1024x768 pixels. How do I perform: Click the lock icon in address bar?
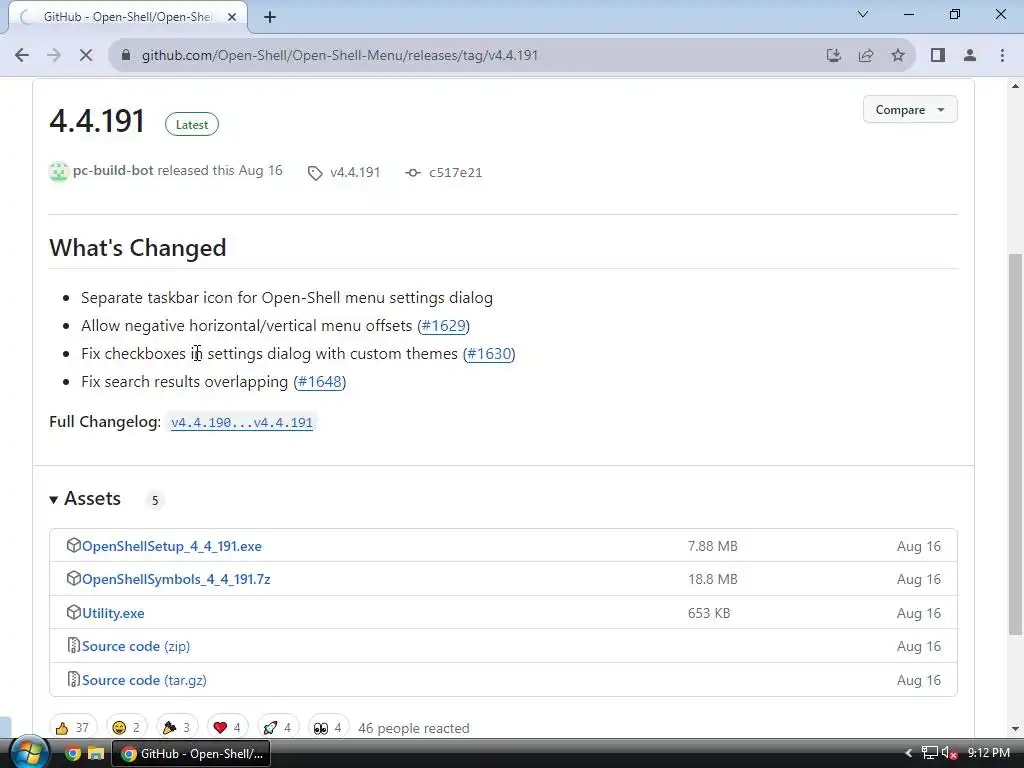click(126, 56)
